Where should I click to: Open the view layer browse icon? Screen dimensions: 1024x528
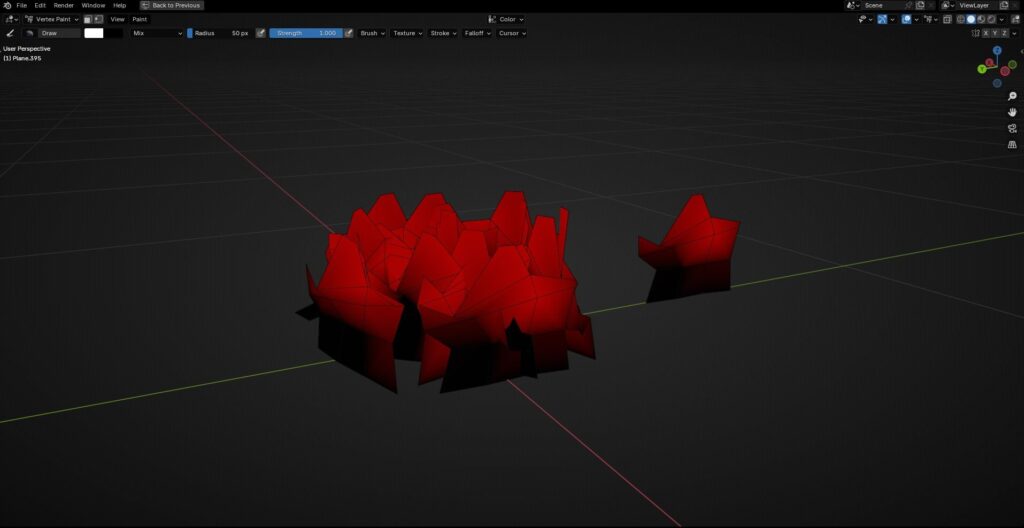tap(948, 5)
